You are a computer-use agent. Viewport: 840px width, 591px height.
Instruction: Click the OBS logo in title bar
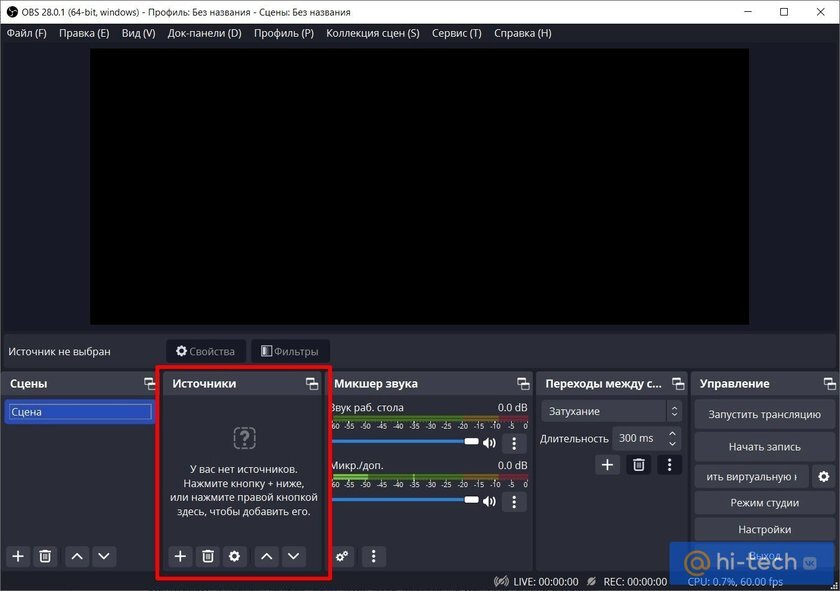pos(12,12)
